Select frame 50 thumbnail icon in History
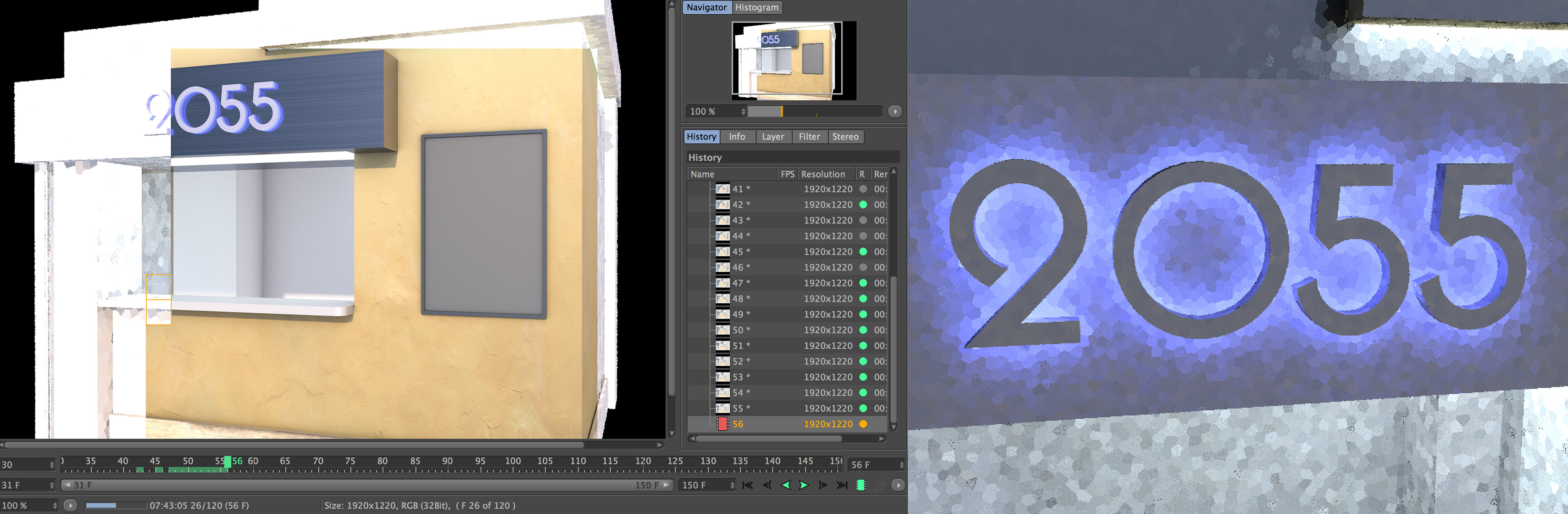This screenshot has width=1568, height=514. pos(722,330)
